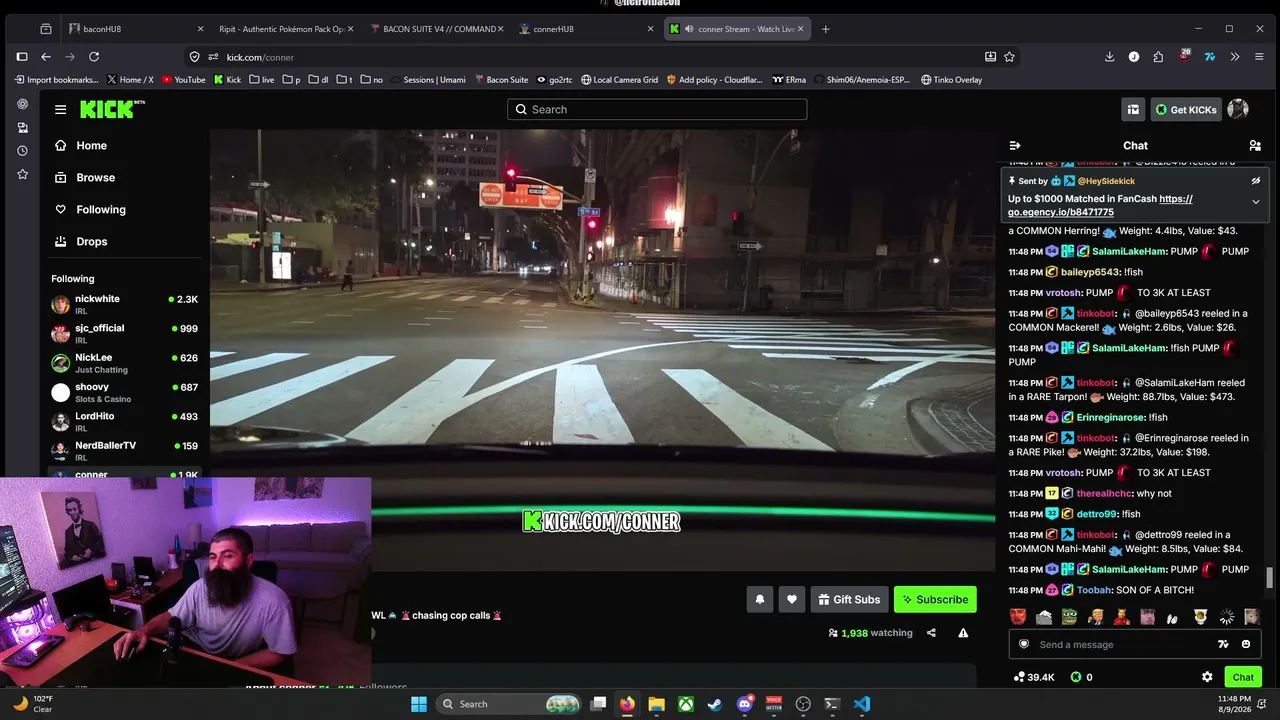
Task: Open the Bacon Suite bookmark
Action: (x=500, y=80)
